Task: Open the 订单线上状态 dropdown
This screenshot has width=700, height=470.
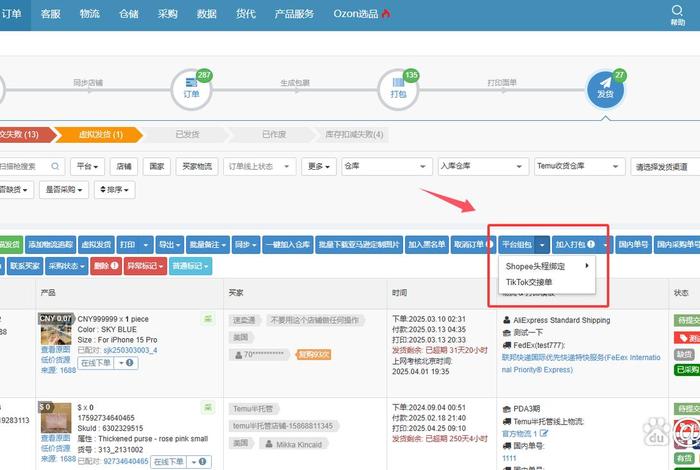Action: (259, 166)
